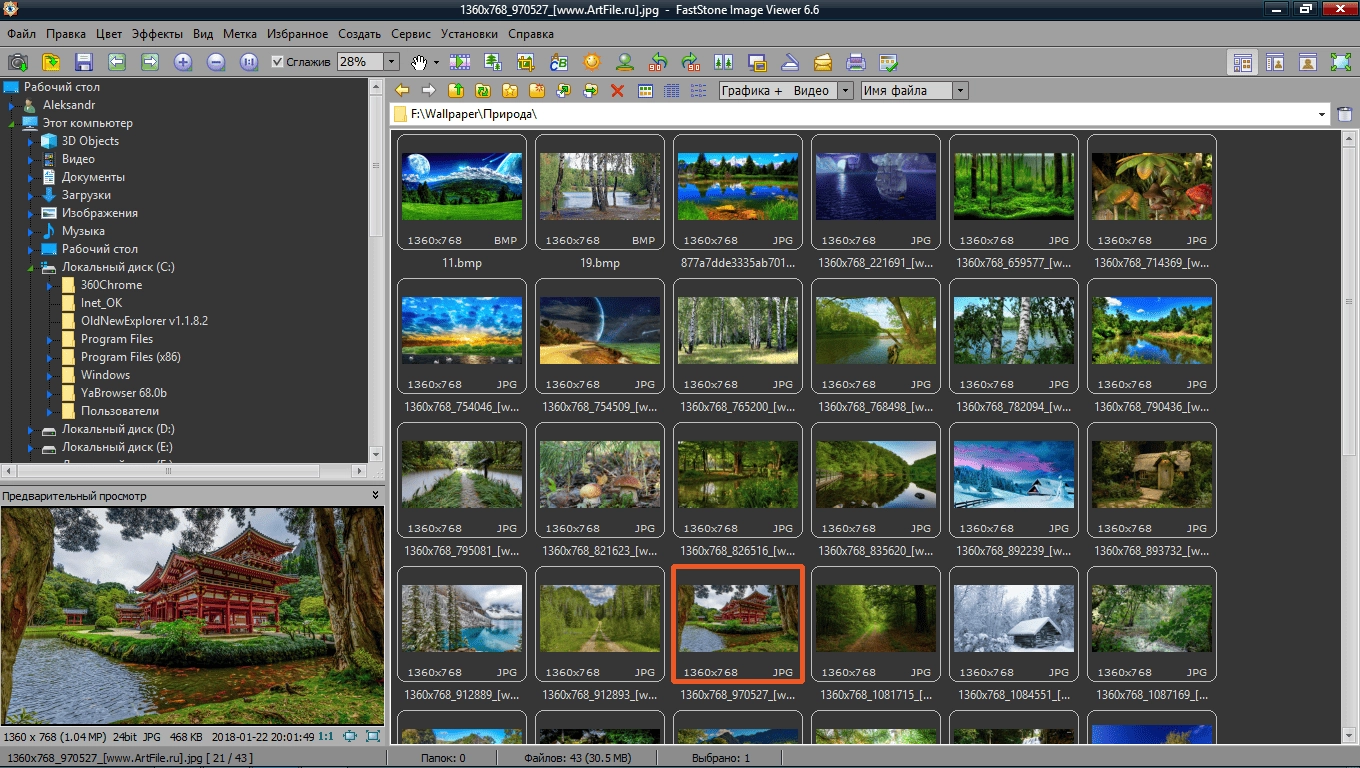Toggle the Сглажив checkbox

click(278, 62)
